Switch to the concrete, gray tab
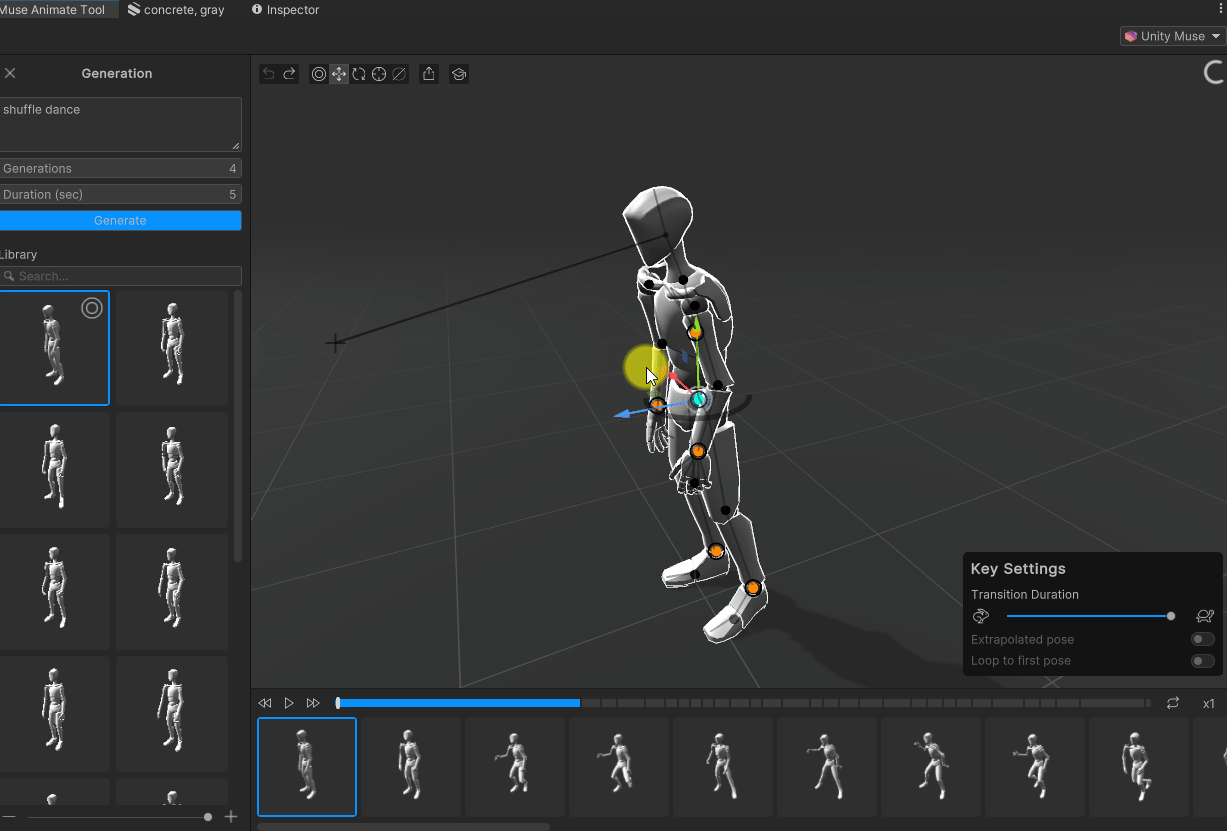1227x831 pixels. (x=176, y=9)
